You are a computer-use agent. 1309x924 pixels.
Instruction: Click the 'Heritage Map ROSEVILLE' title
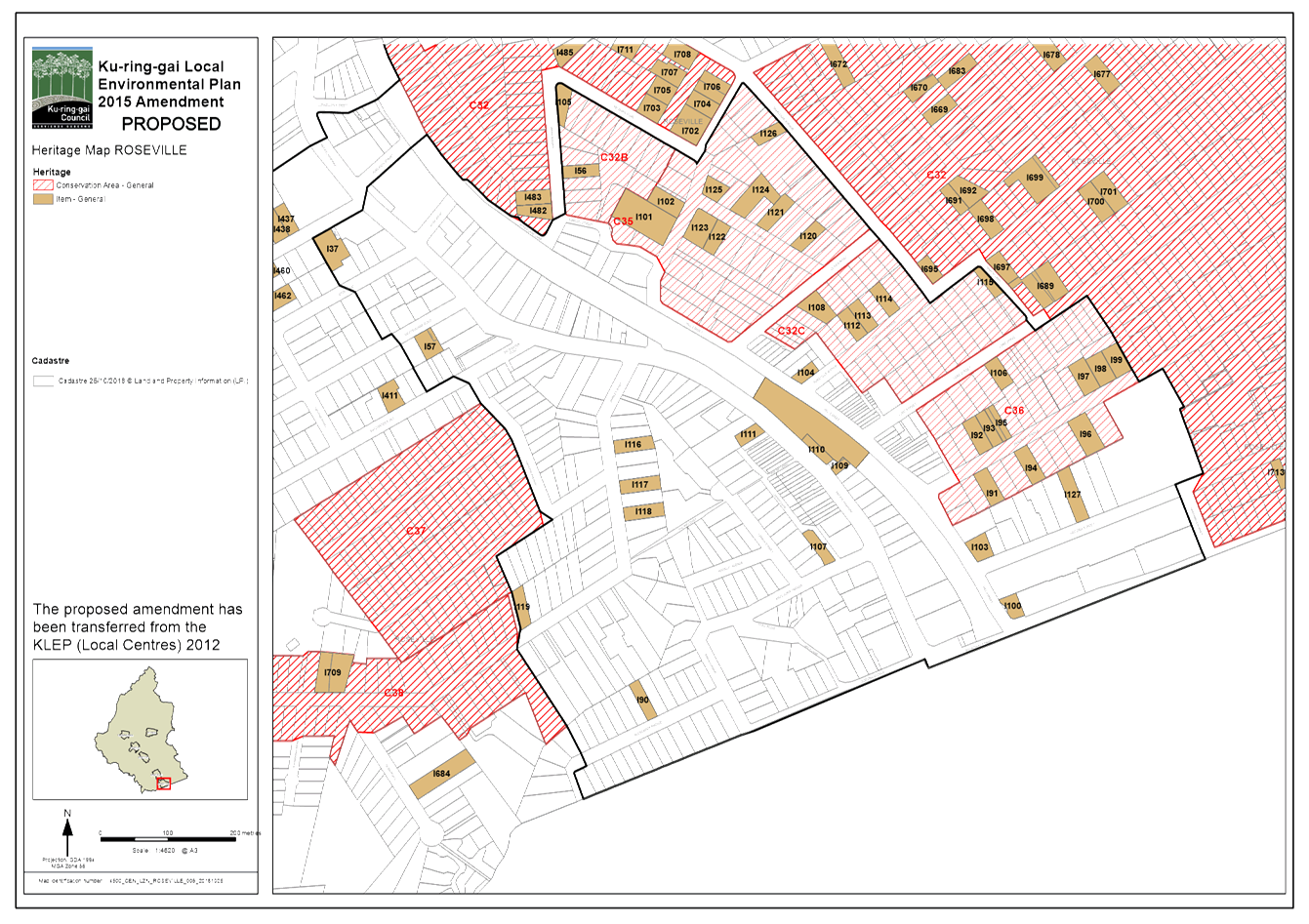tap(109, 150)
